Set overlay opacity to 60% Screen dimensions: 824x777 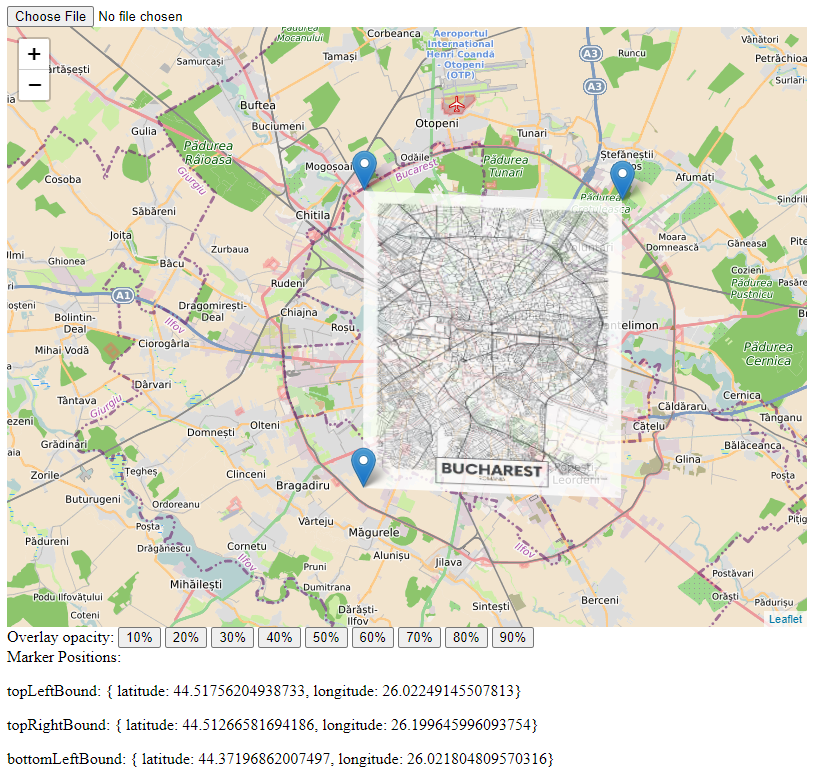pos(372,638)
